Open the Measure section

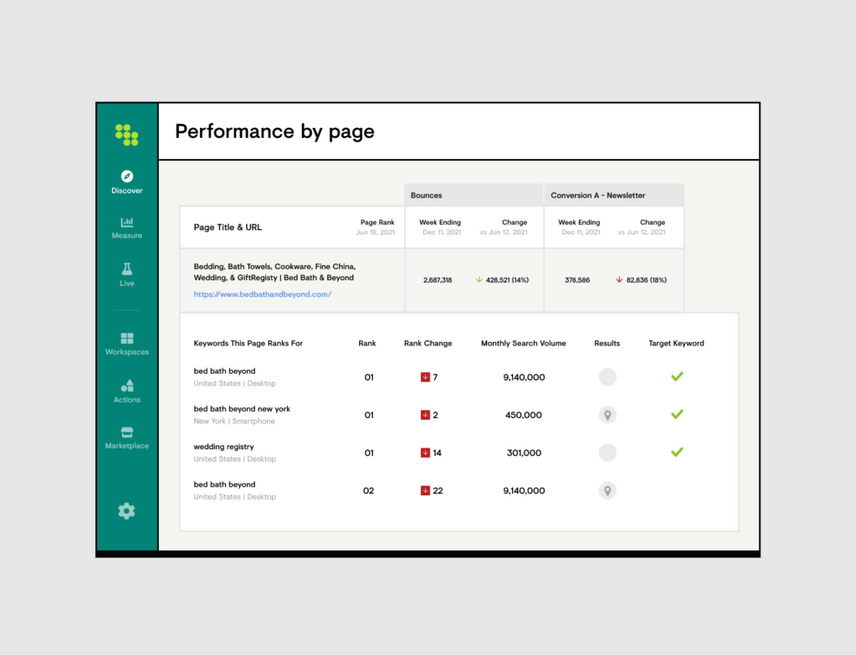click(127, 228)
